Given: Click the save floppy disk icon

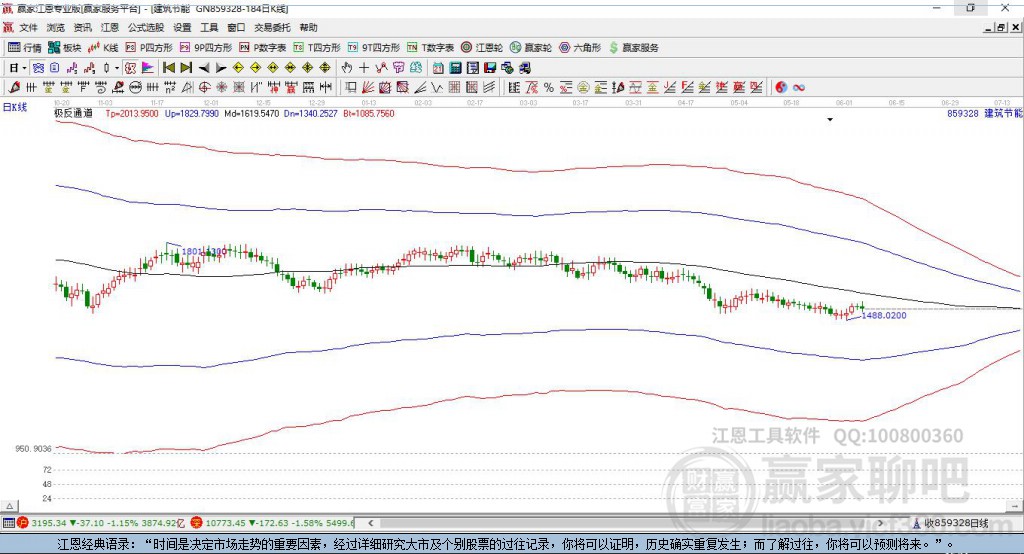Looking at the screenshot, I should pyautogui.click(x=490, y=68).
